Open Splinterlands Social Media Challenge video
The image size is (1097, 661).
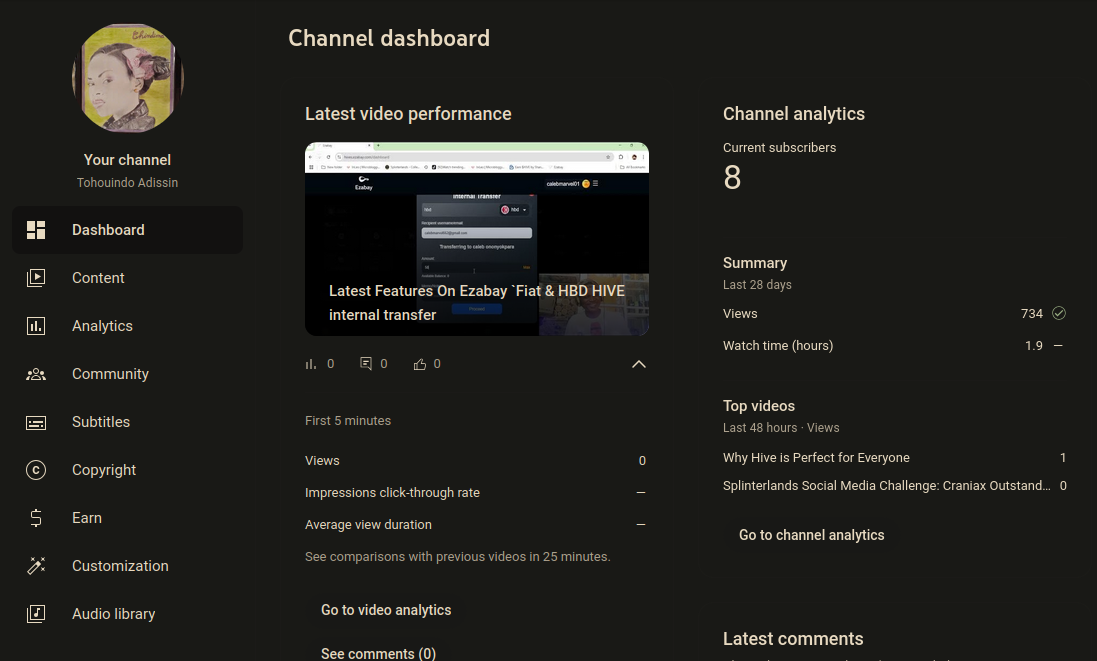coord(886,485)
